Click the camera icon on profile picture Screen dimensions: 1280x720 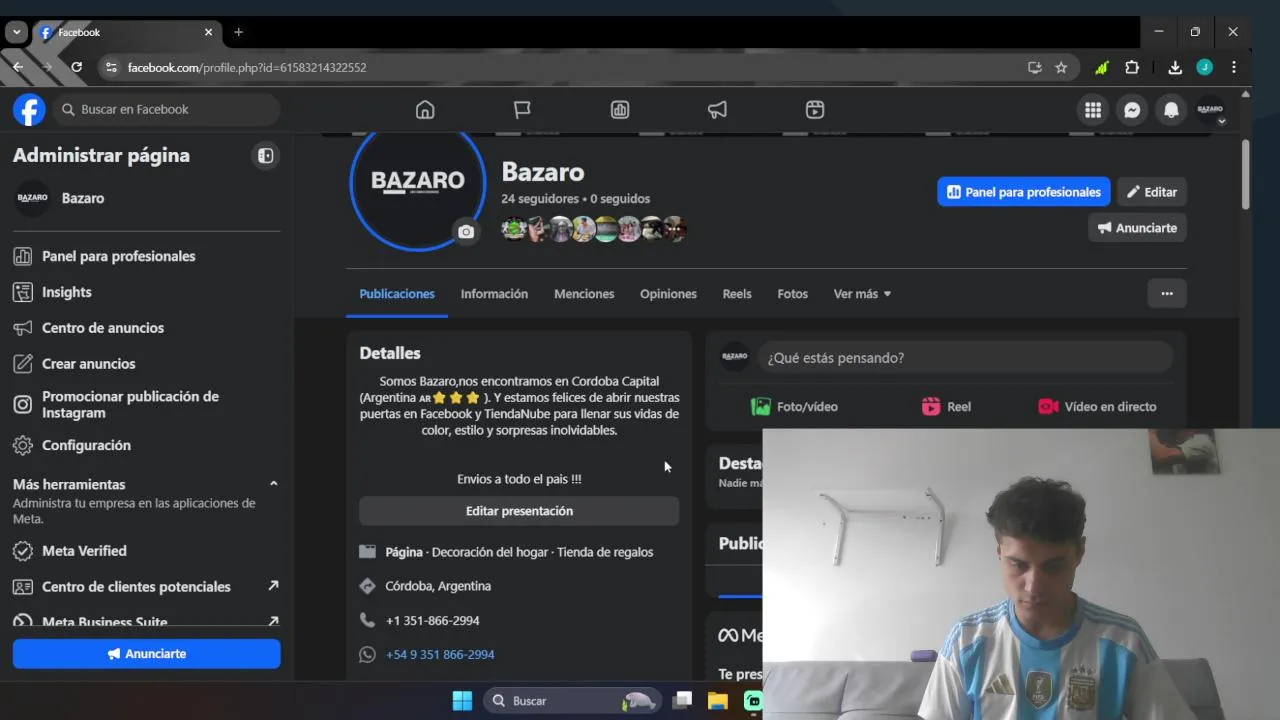tap(466, 232)
